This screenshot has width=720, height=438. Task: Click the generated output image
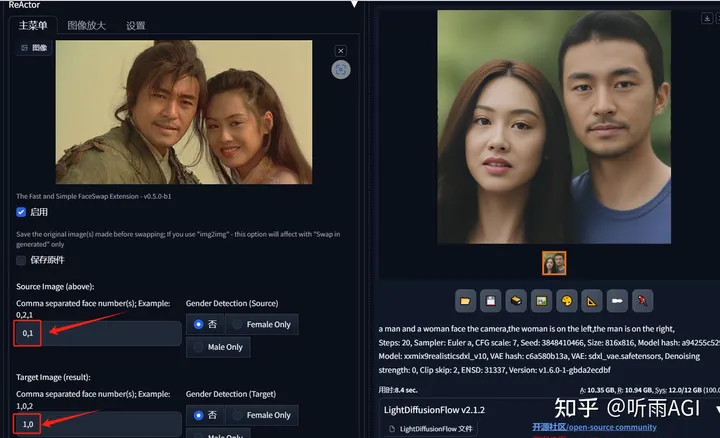coord(554,127)
